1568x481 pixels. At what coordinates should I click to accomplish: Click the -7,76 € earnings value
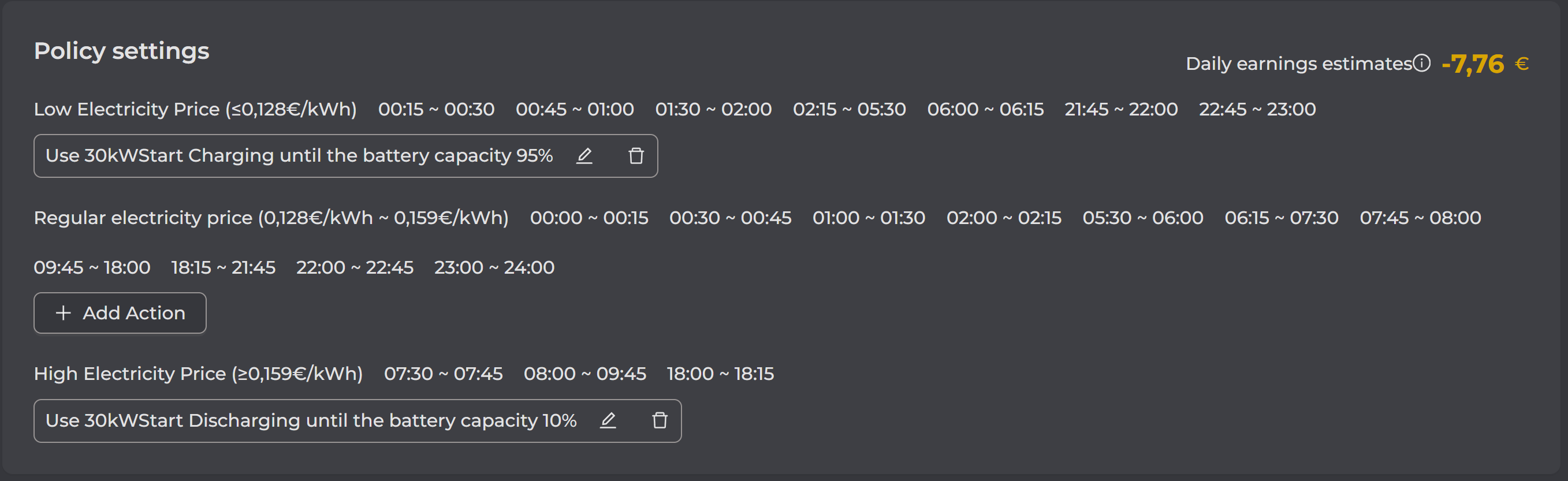tap(1485, 64)
